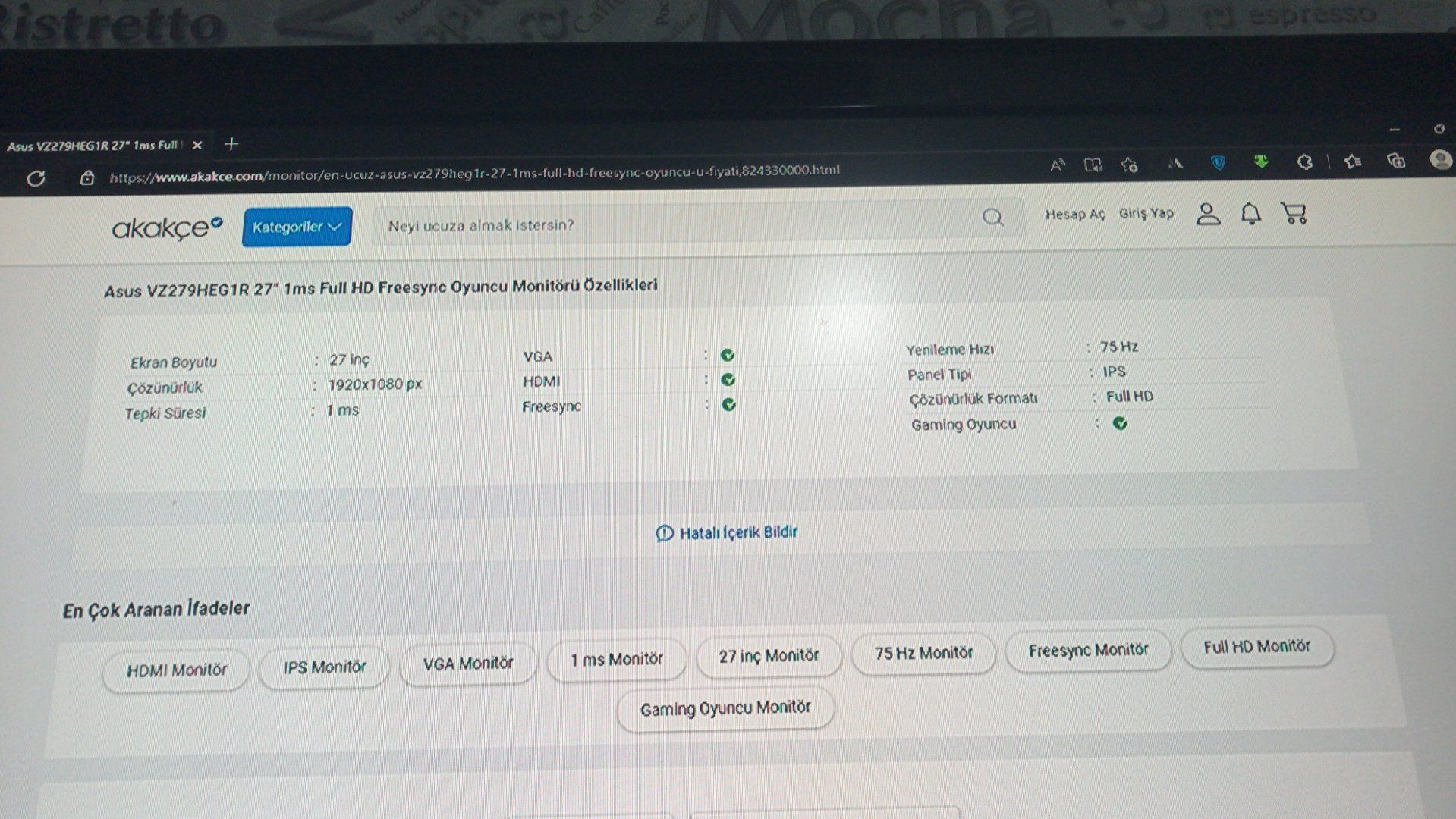This screenshot has width=1456, height=819.
Task: Reload the page with the refresh icon
Action: tap(36, 178)
